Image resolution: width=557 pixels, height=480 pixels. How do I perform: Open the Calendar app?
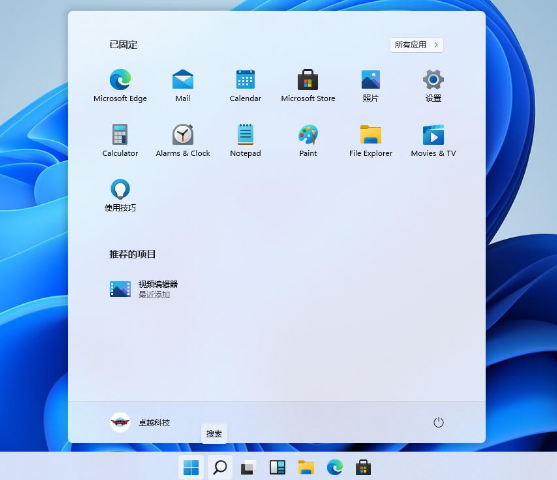[245, 86]
